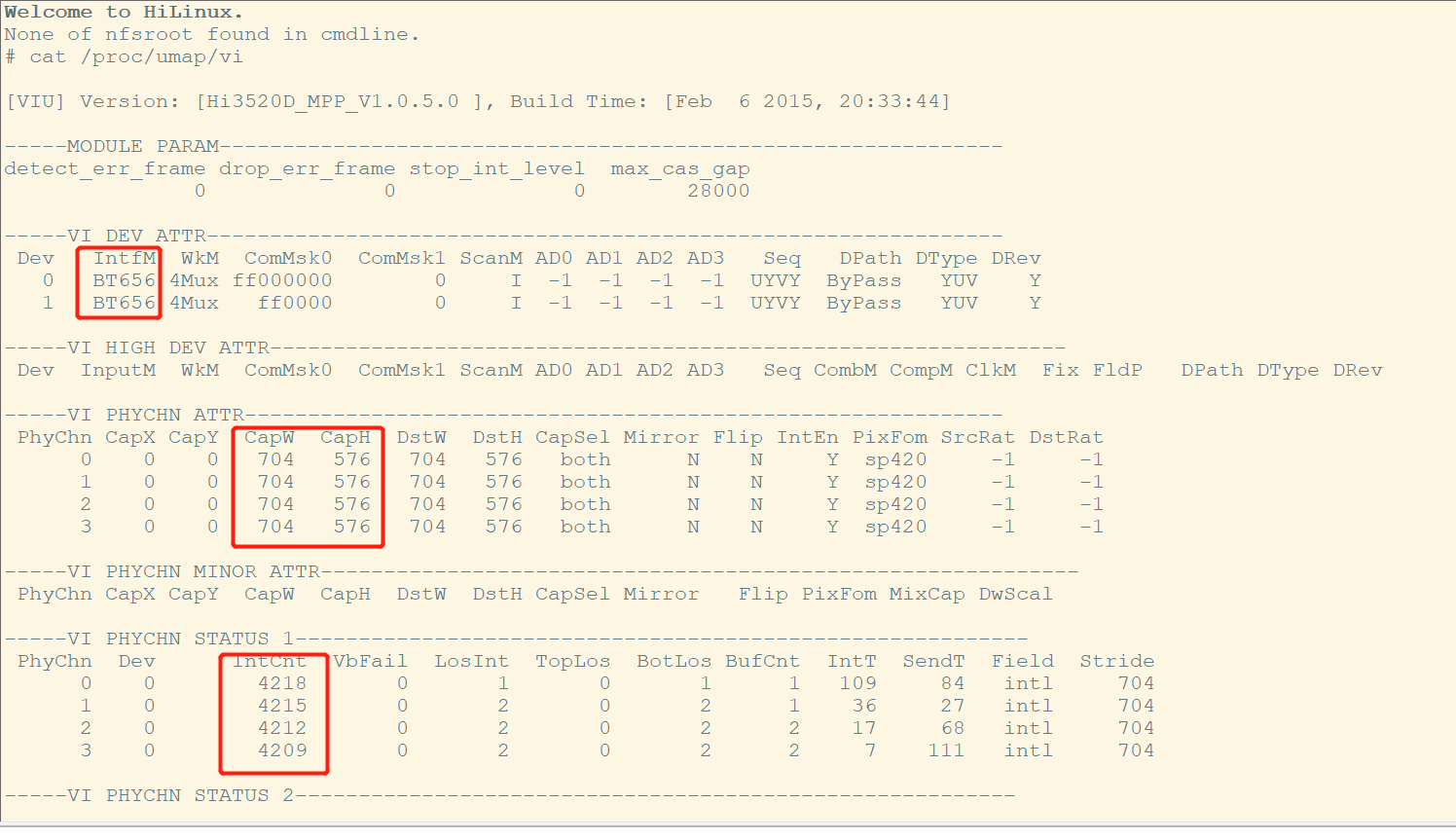Click the IntCnt value '4212'
Viewport: 1456px width, 840px height.
(x=282, y=728)
